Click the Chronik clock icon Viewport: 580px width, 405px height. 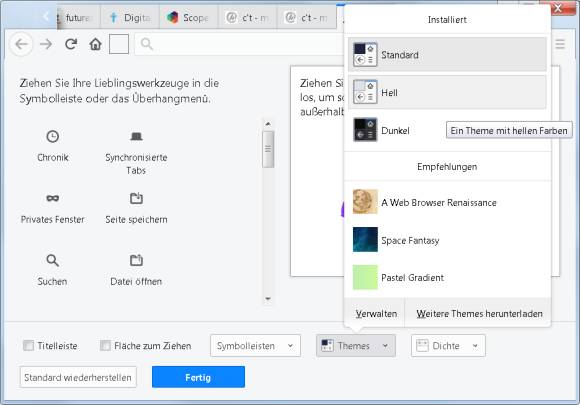click(53, 136)
